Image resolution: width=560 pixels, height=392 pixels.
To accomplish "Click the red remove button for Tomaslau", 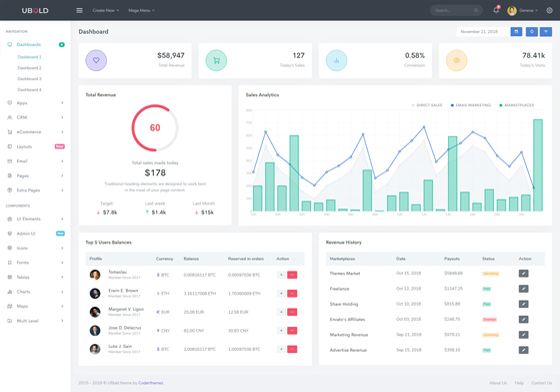I will click(x=292, y=275).
